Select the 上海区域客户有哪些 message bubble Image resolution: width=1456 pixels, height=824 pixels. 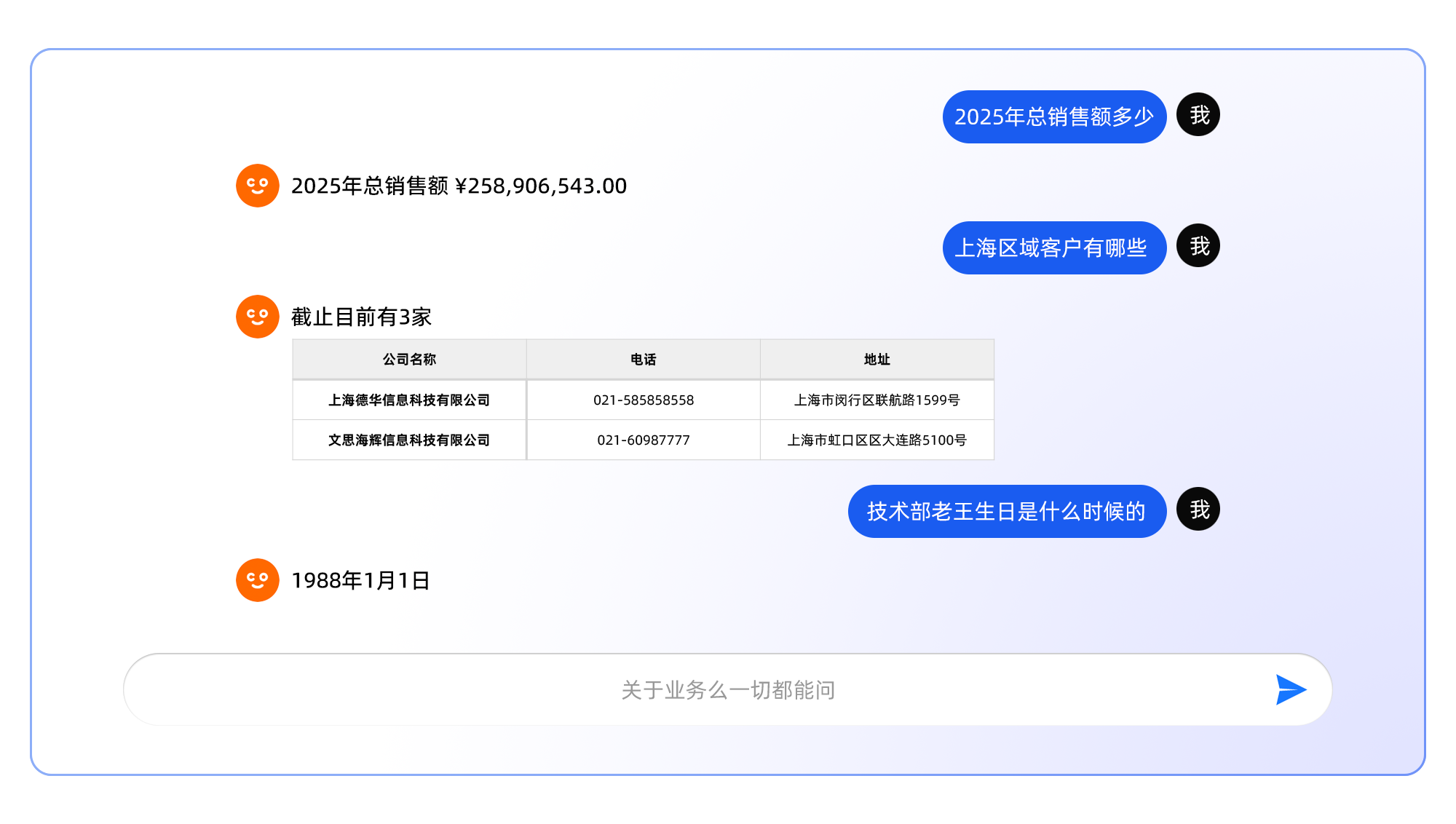pyautogui.click(x=1053, y=247)
